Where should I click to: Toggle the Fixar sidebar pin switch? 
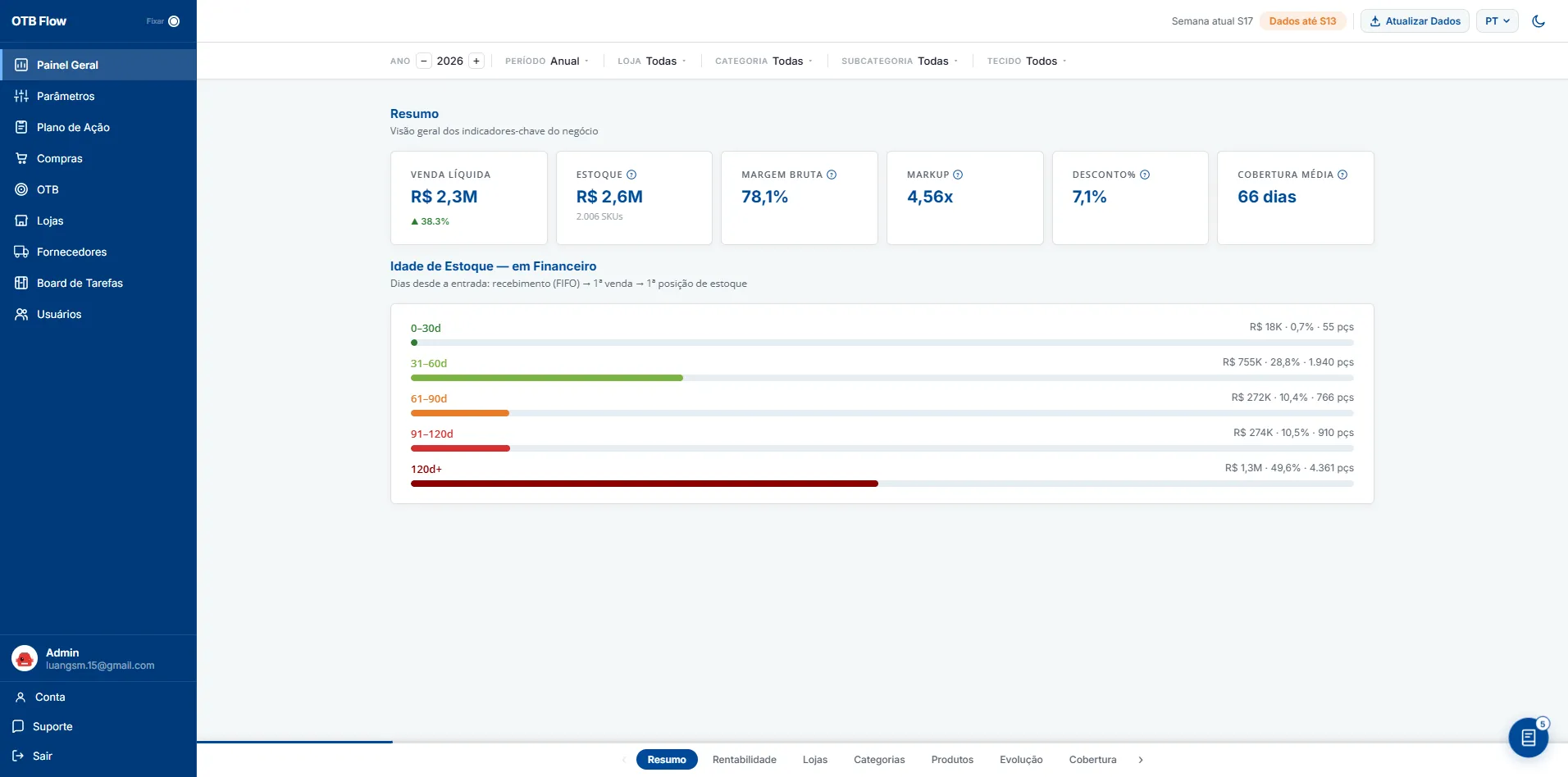[x=174, y=21]
